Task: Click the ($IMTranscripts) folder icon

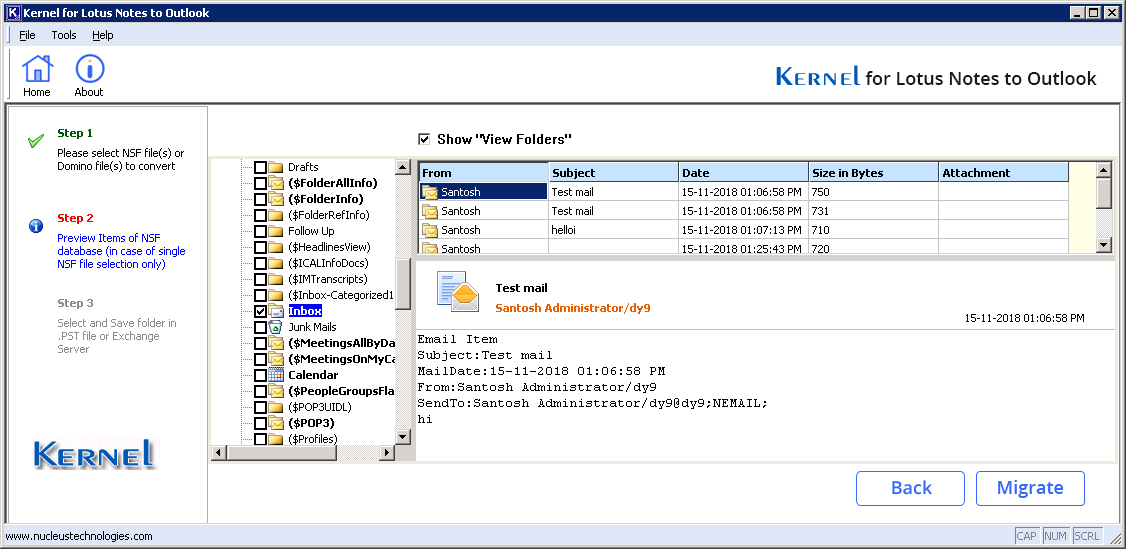Action: tap(276, 278)
